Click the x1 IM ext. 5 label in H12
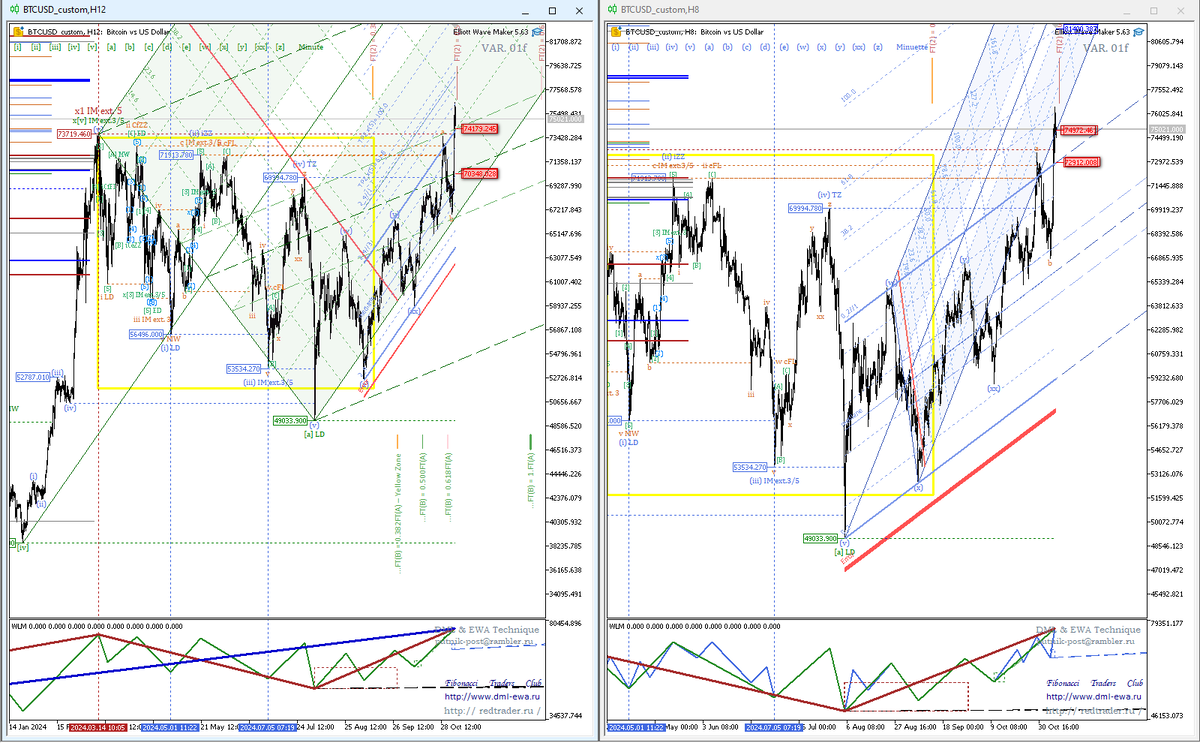Viewport: 1200px width, 743px height. coord(98,110)
